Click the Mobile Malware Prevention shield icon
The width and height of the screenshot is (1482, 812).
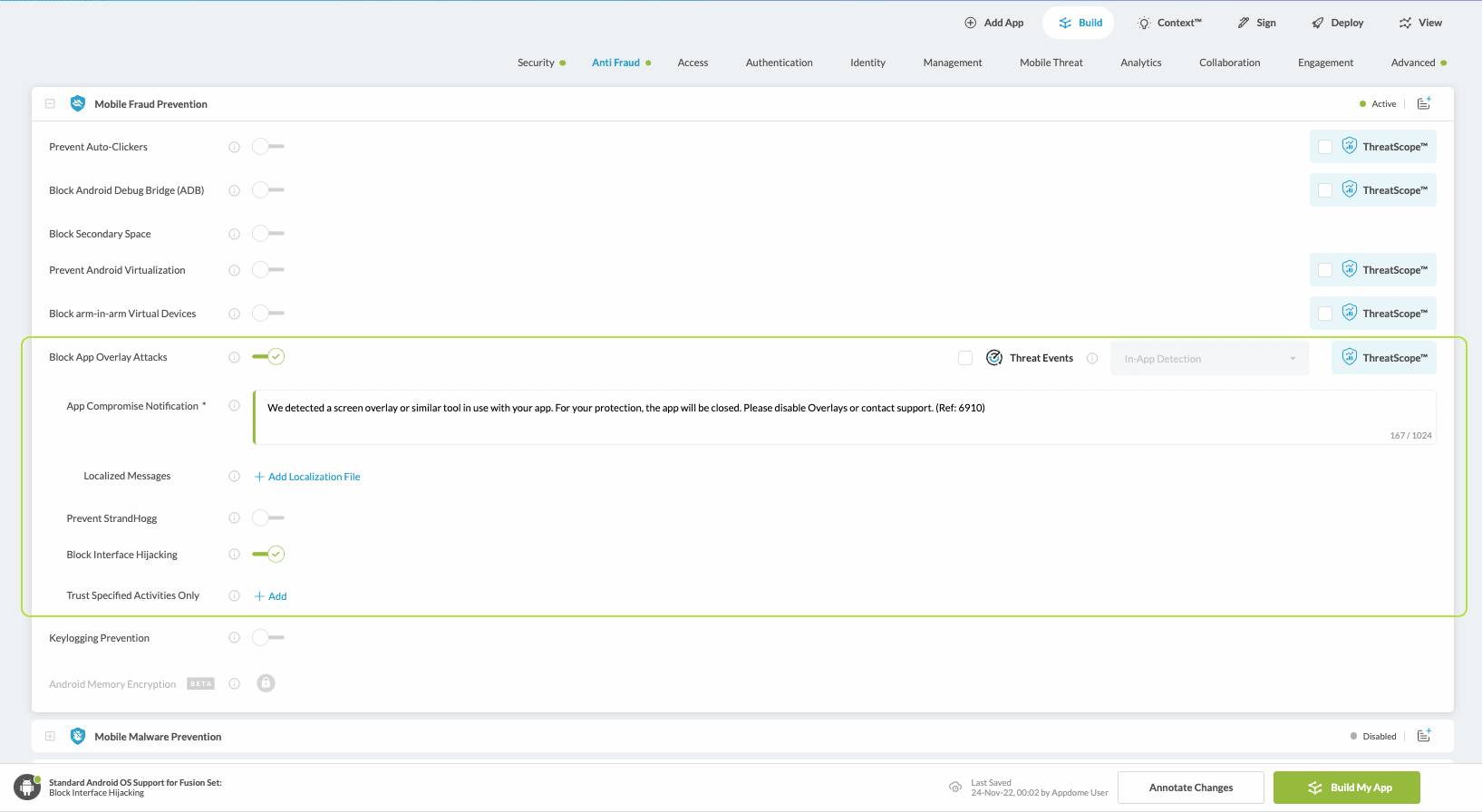pos(78,736)
